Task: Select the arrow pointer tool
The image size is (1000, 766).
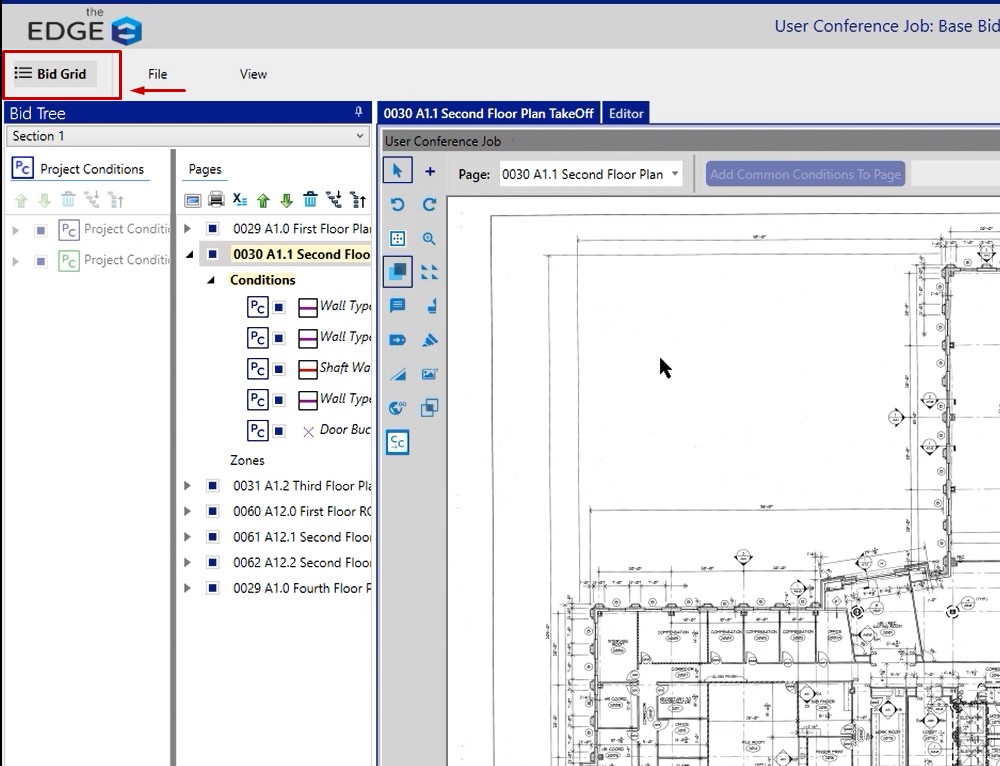Action: click(x=397, y=171)
